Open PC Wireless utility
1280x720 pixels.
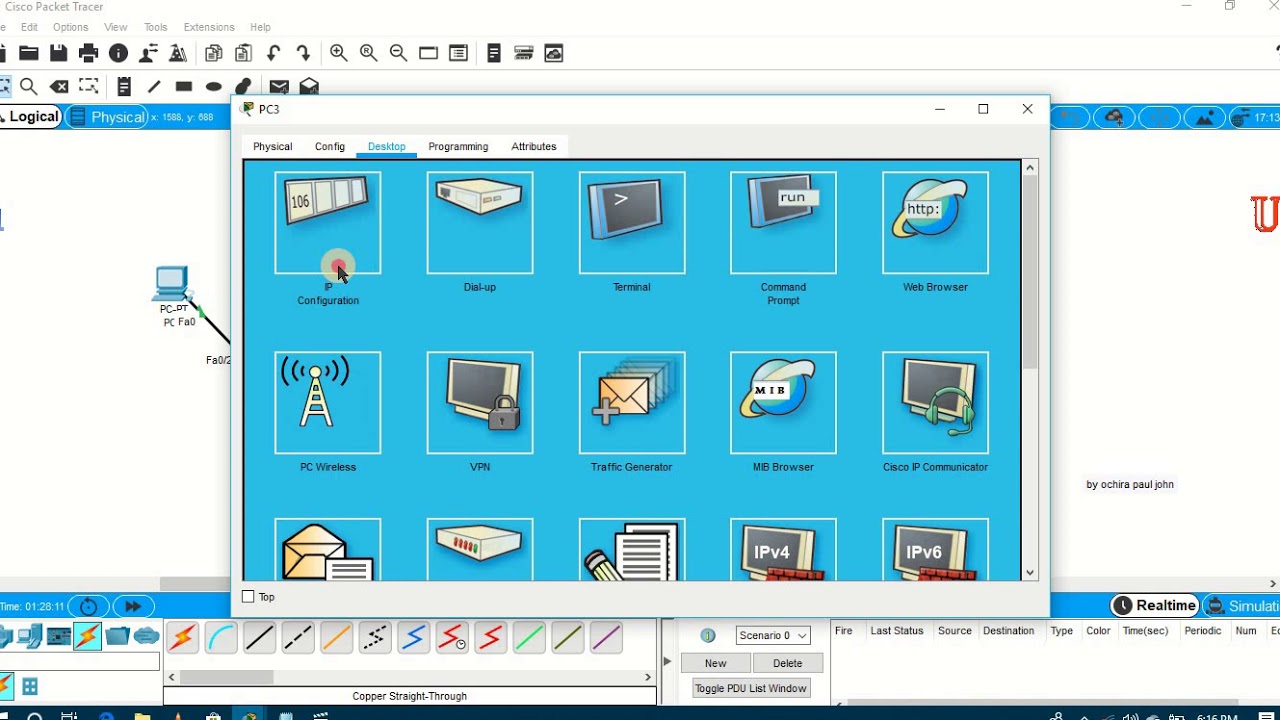[x=328, y=403]
